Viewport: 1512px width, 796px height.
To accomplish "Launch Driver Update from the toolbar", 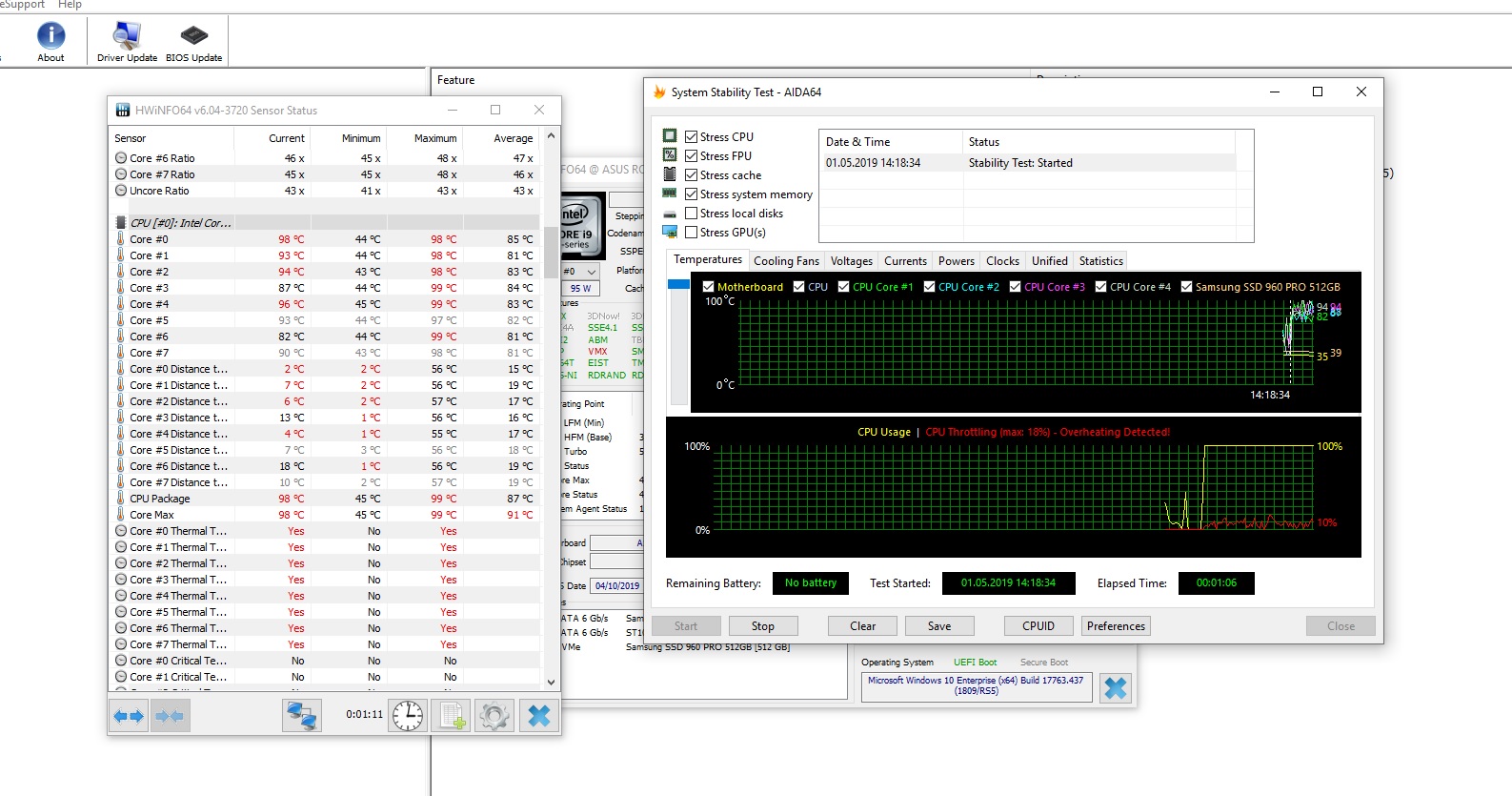I will tap(127, 42).
